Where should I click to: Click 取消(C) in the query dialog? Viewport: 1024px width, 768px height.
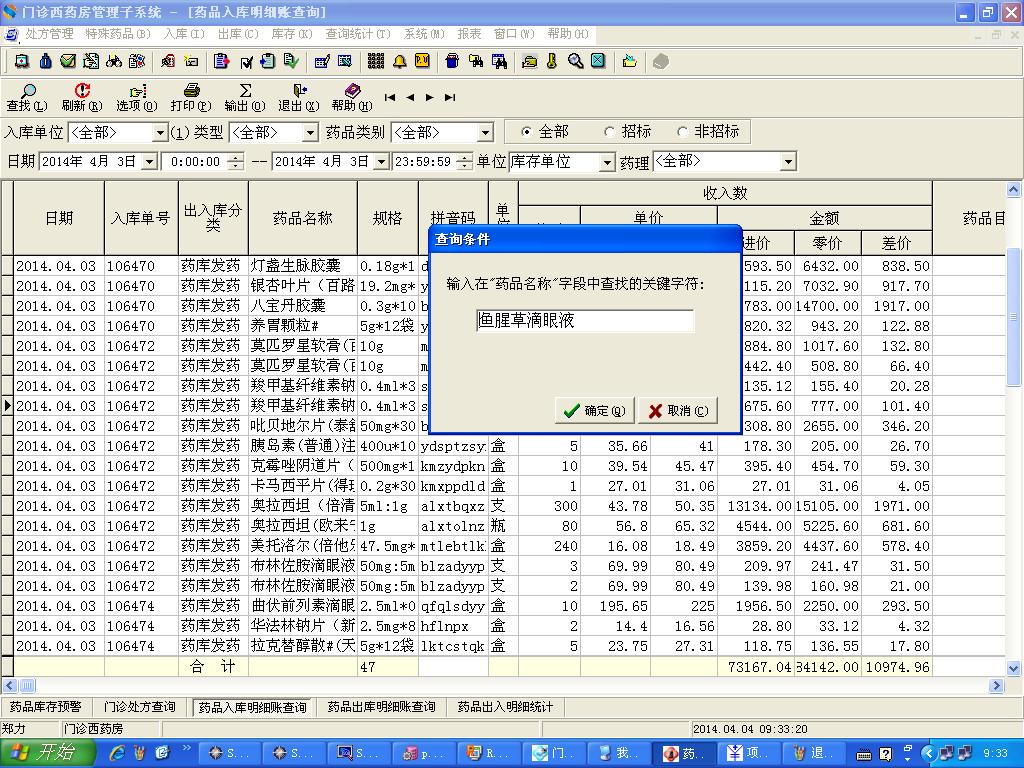pyautogui.click(x=678, y=410)
